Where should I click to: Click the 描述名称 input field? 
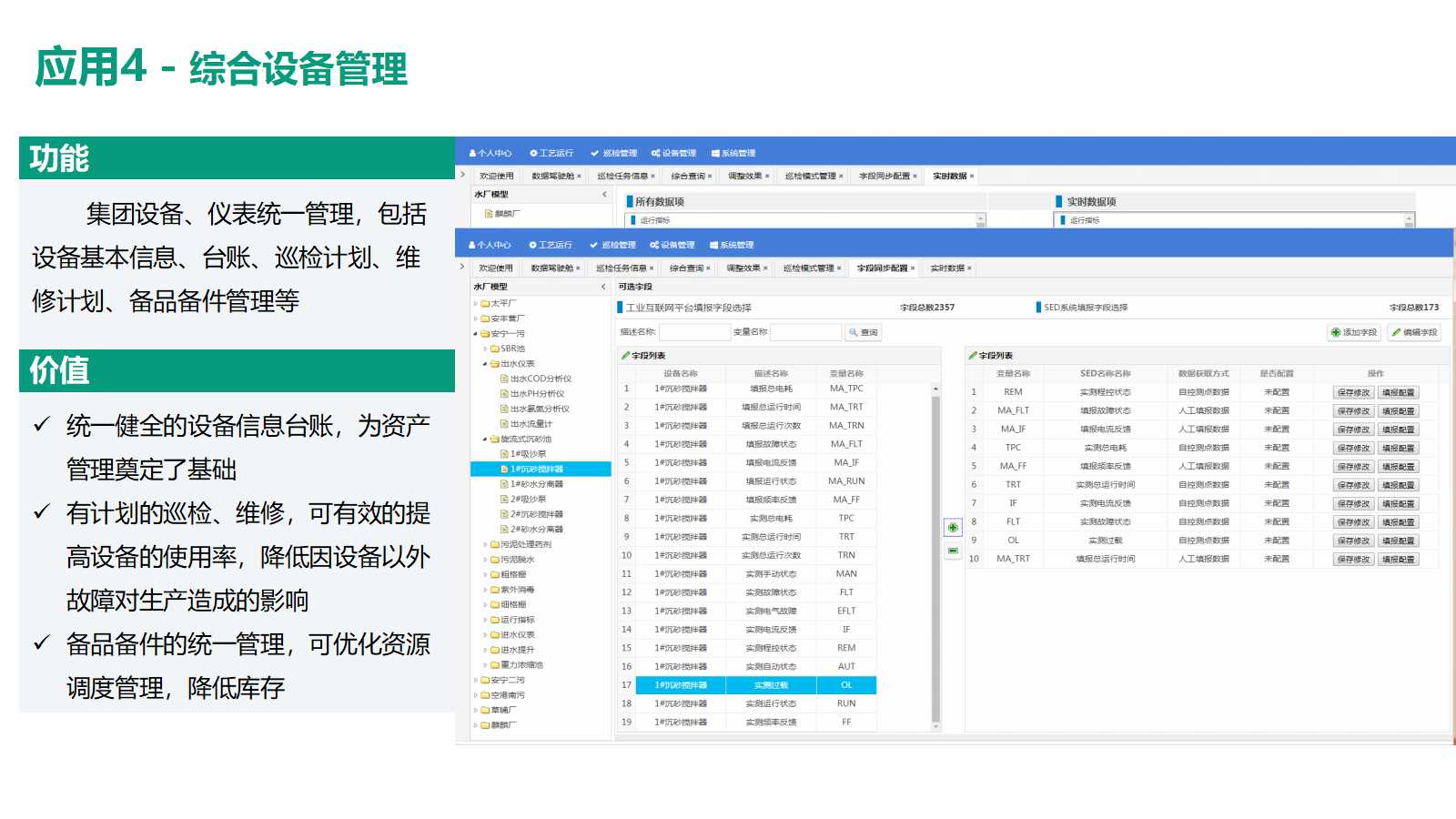pyautogui.click(x=694, y=333)
